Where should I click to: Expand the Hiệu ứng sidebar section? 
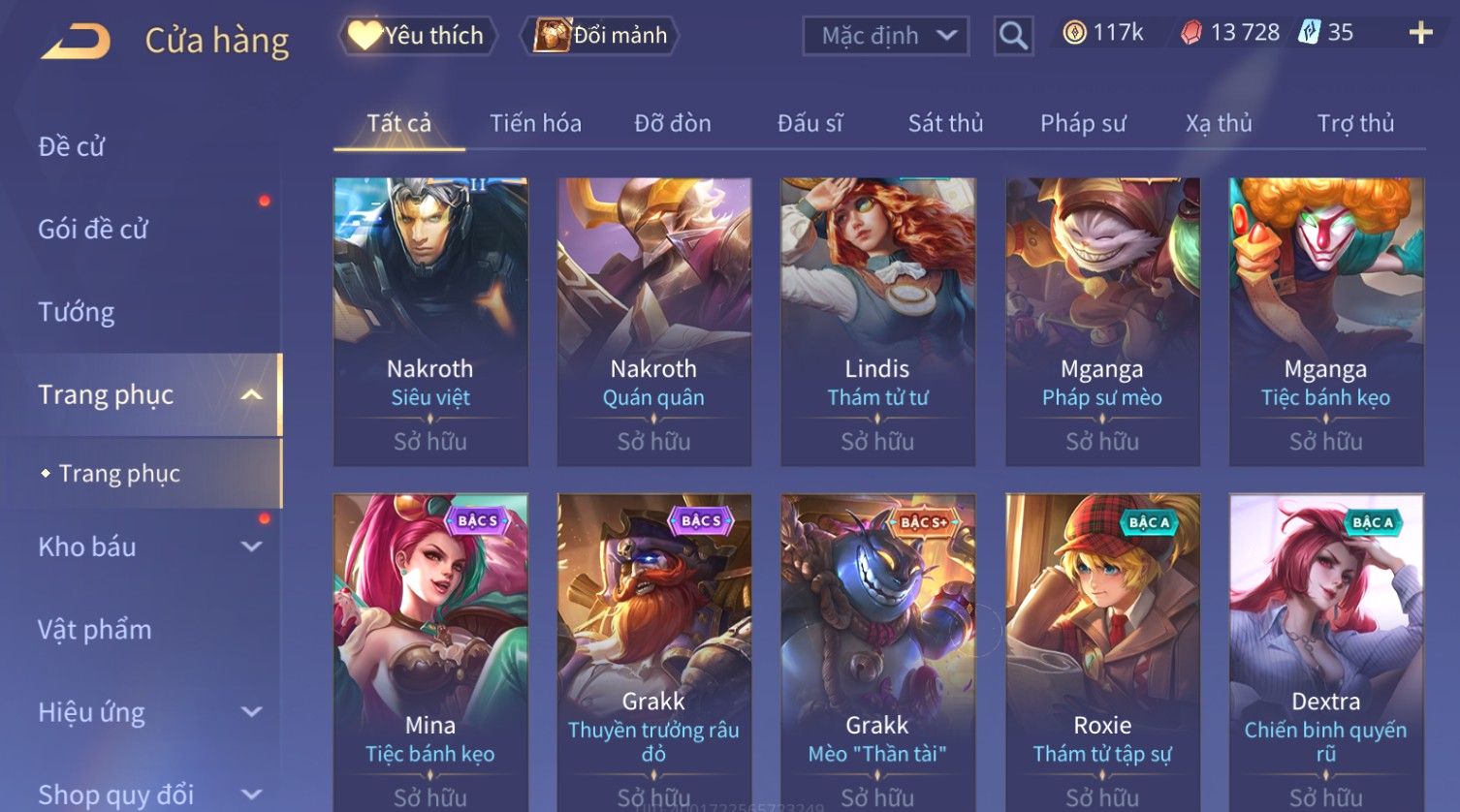click(251, 712)
